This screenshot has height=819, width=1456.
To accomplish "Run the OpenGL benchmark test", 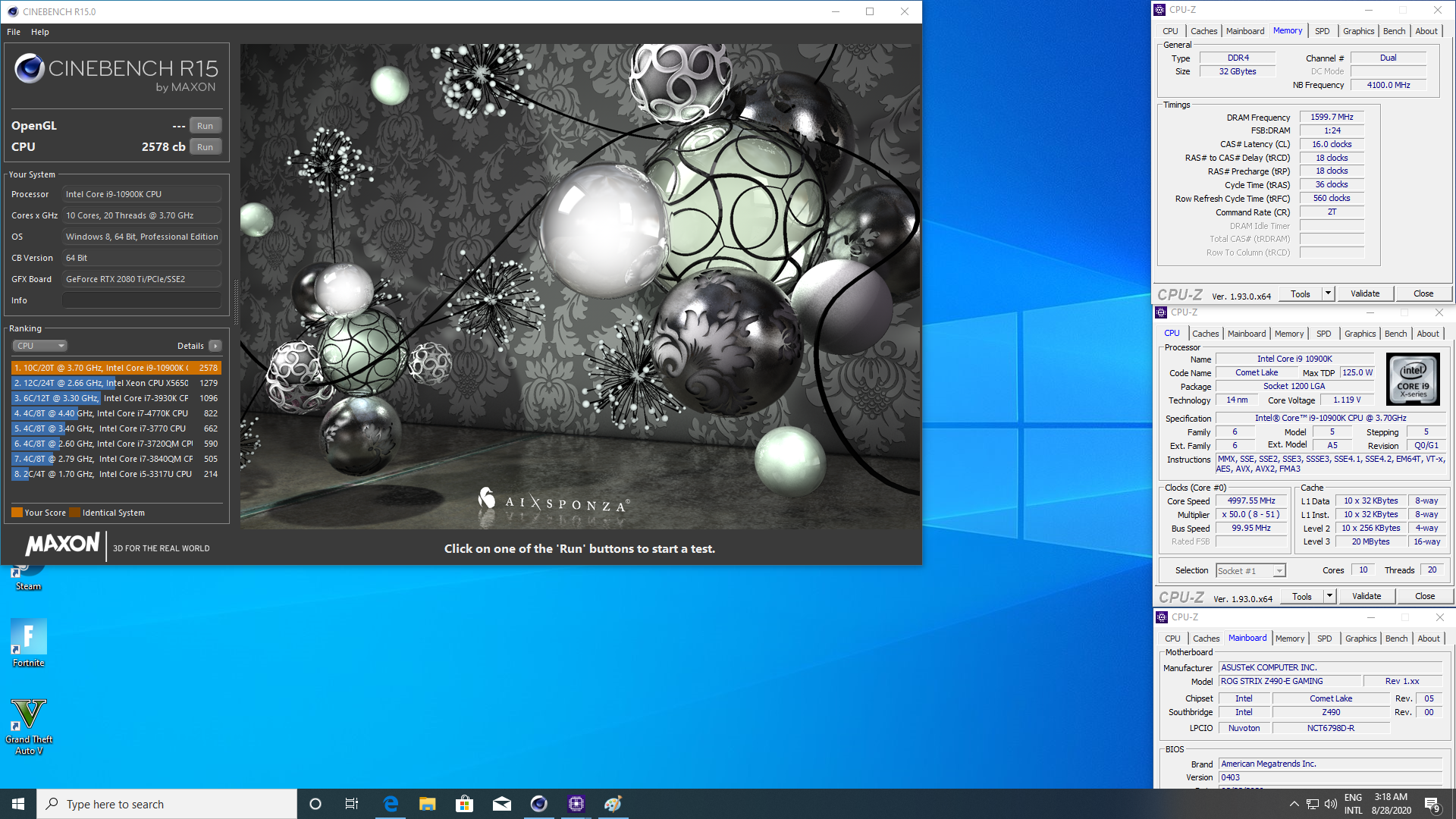I will [205, 126].
